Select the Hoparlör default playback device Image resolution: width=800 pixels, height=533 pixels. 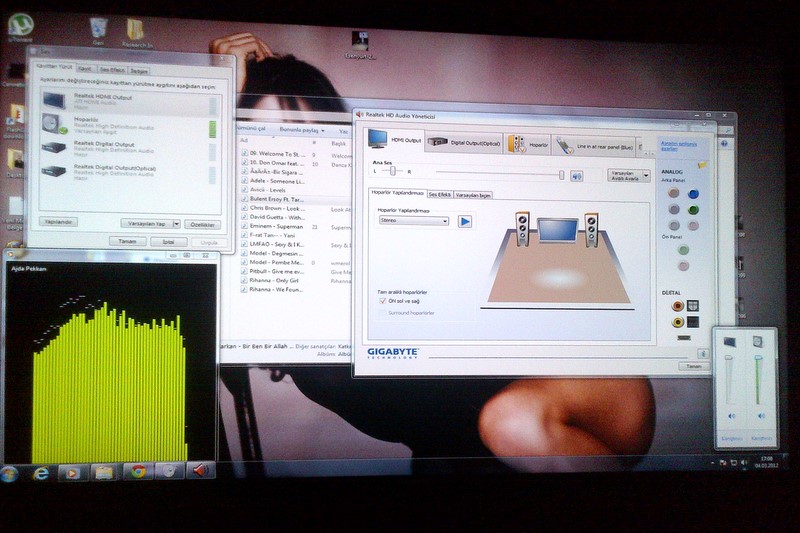coord(130,125)
